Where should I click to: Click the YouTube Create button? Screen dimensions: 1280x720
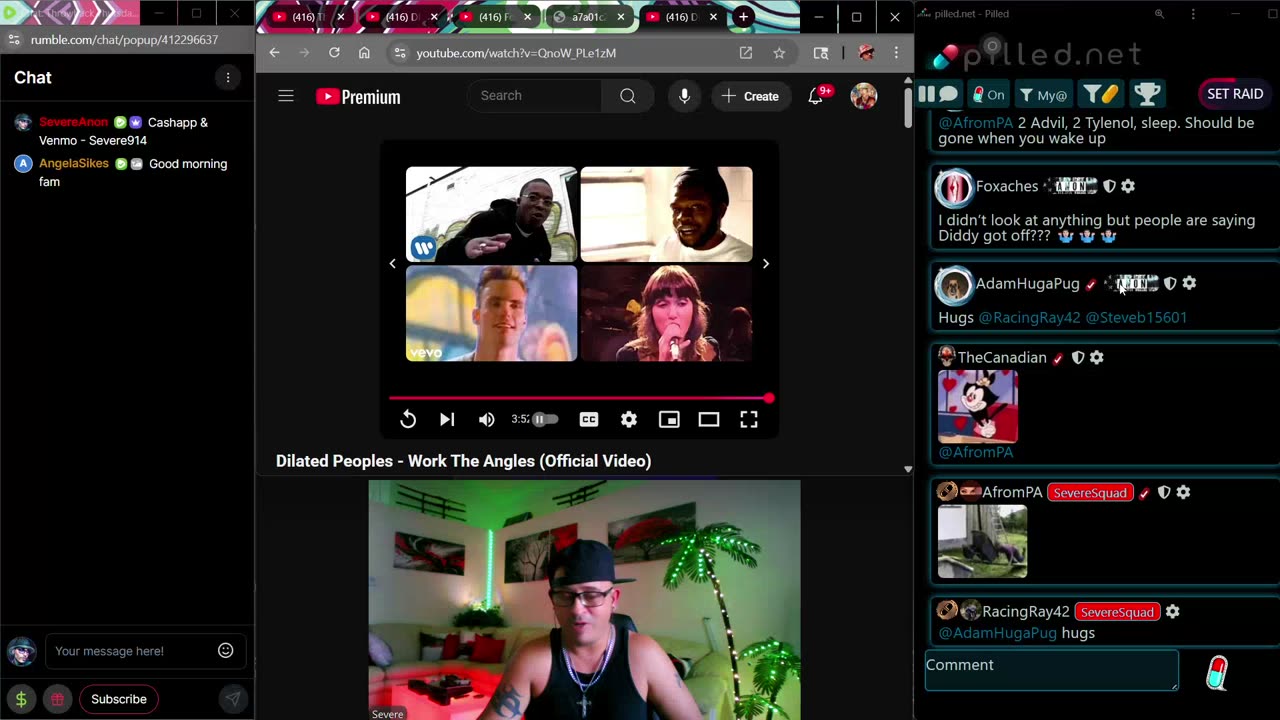click(750, 96)
